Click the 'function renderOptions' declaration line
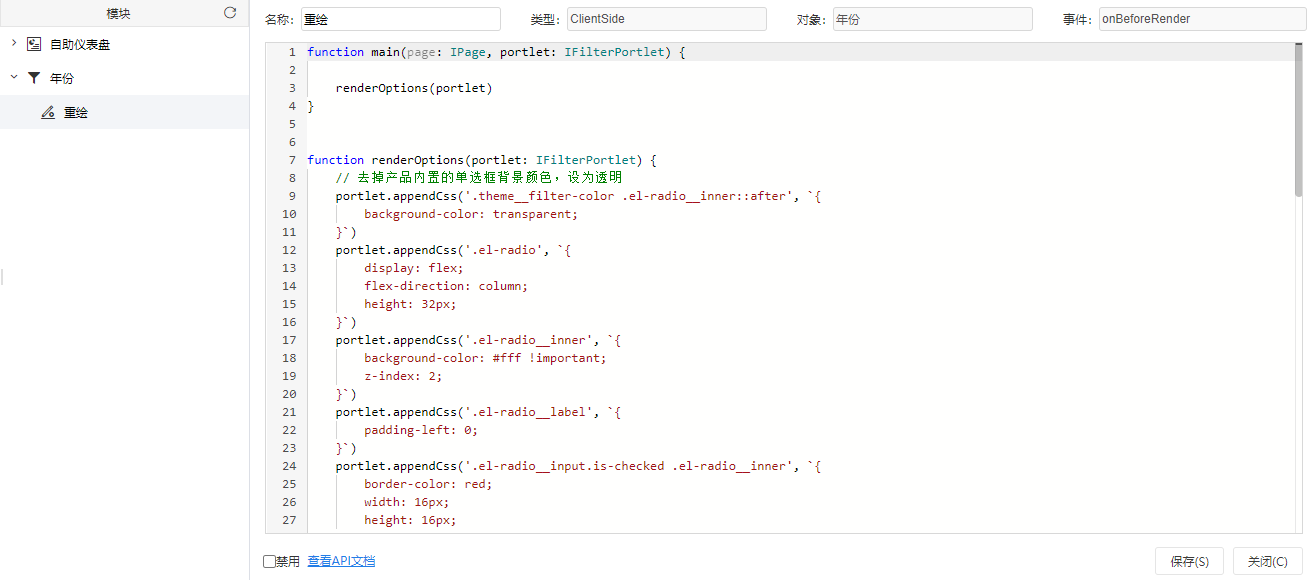The image size is (1313, 580). [x=482, y=160]
